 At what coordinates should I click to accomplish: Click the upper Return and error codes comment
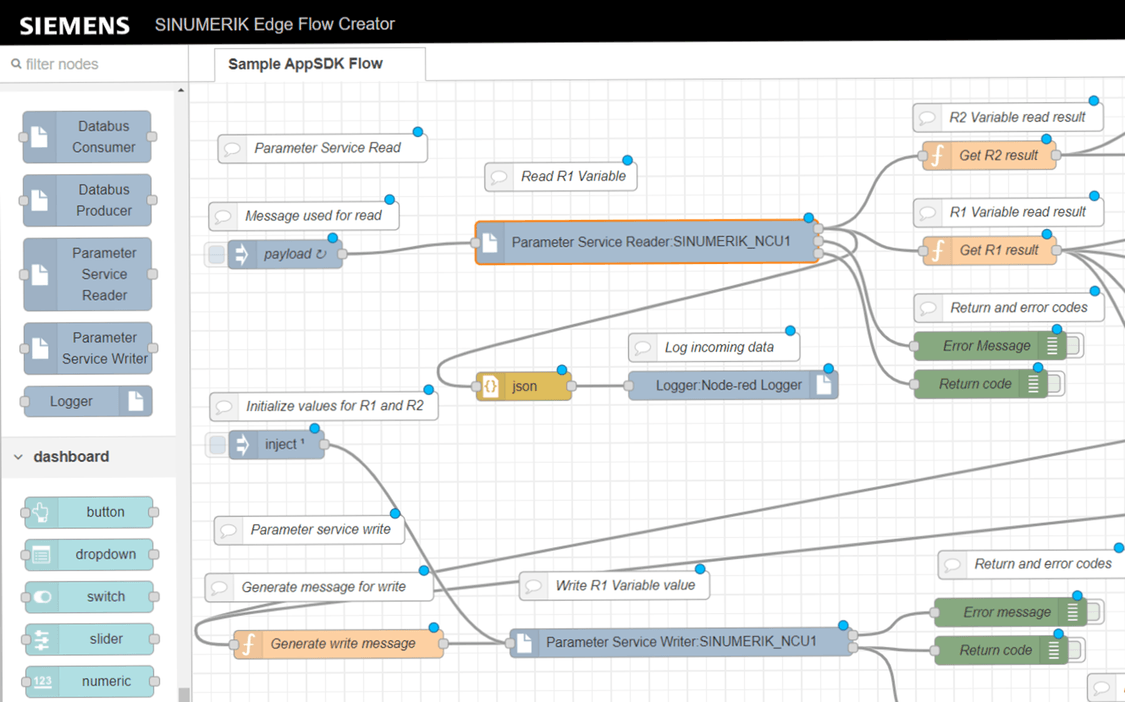click(1009, 308)
